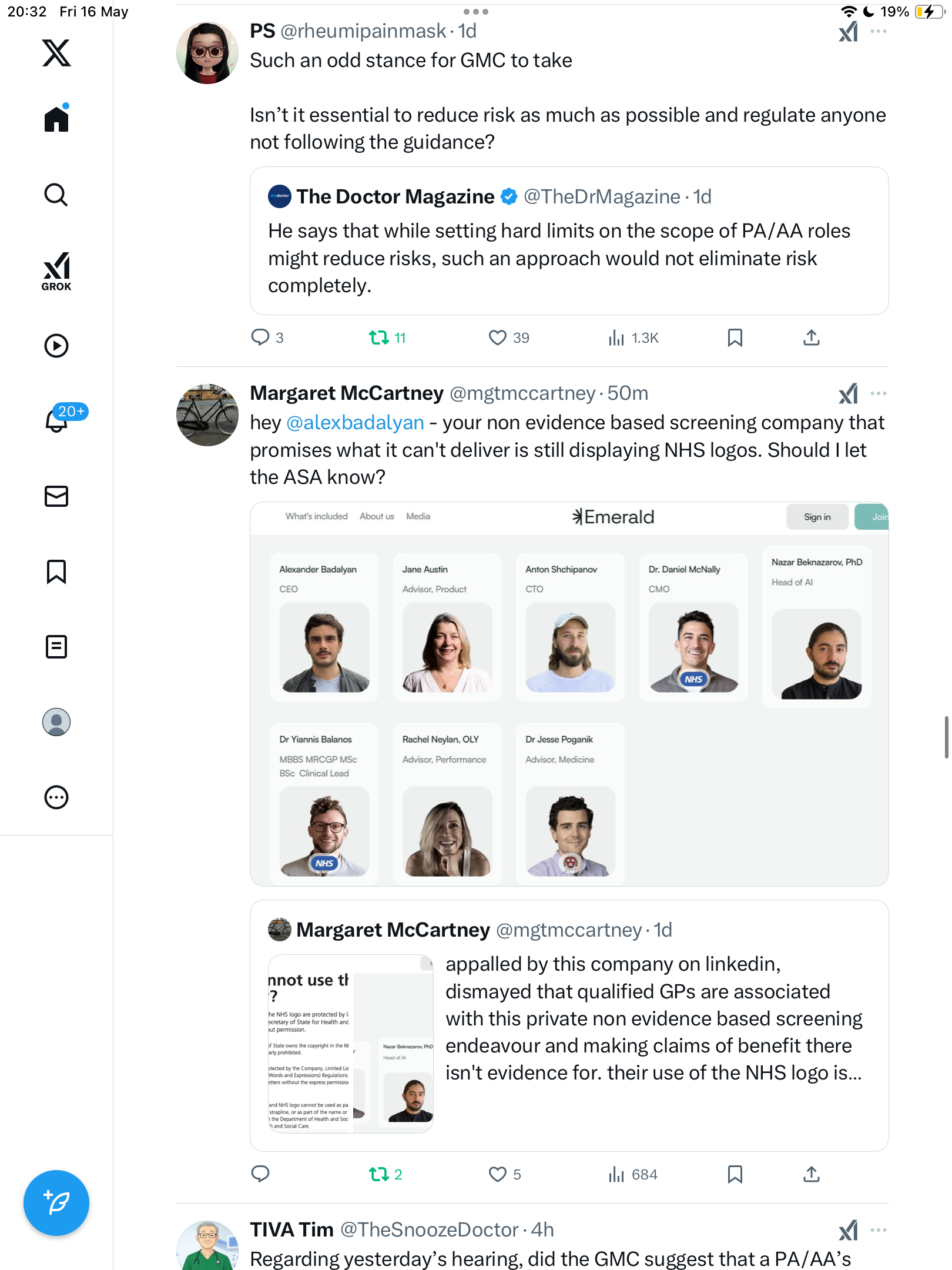The width and height of the screenshot is (952, 1270).
Task: Go to the Home timeline icon
Action: 56,118
